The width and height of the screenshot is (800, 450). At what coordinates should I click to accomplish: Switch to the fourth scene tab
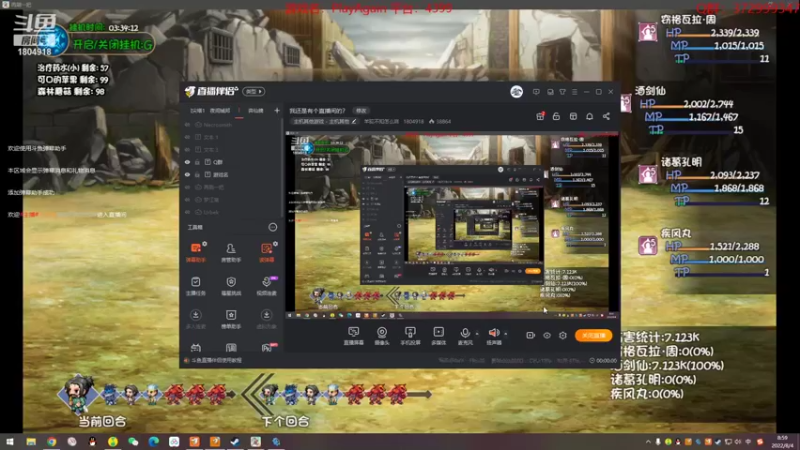256,110
